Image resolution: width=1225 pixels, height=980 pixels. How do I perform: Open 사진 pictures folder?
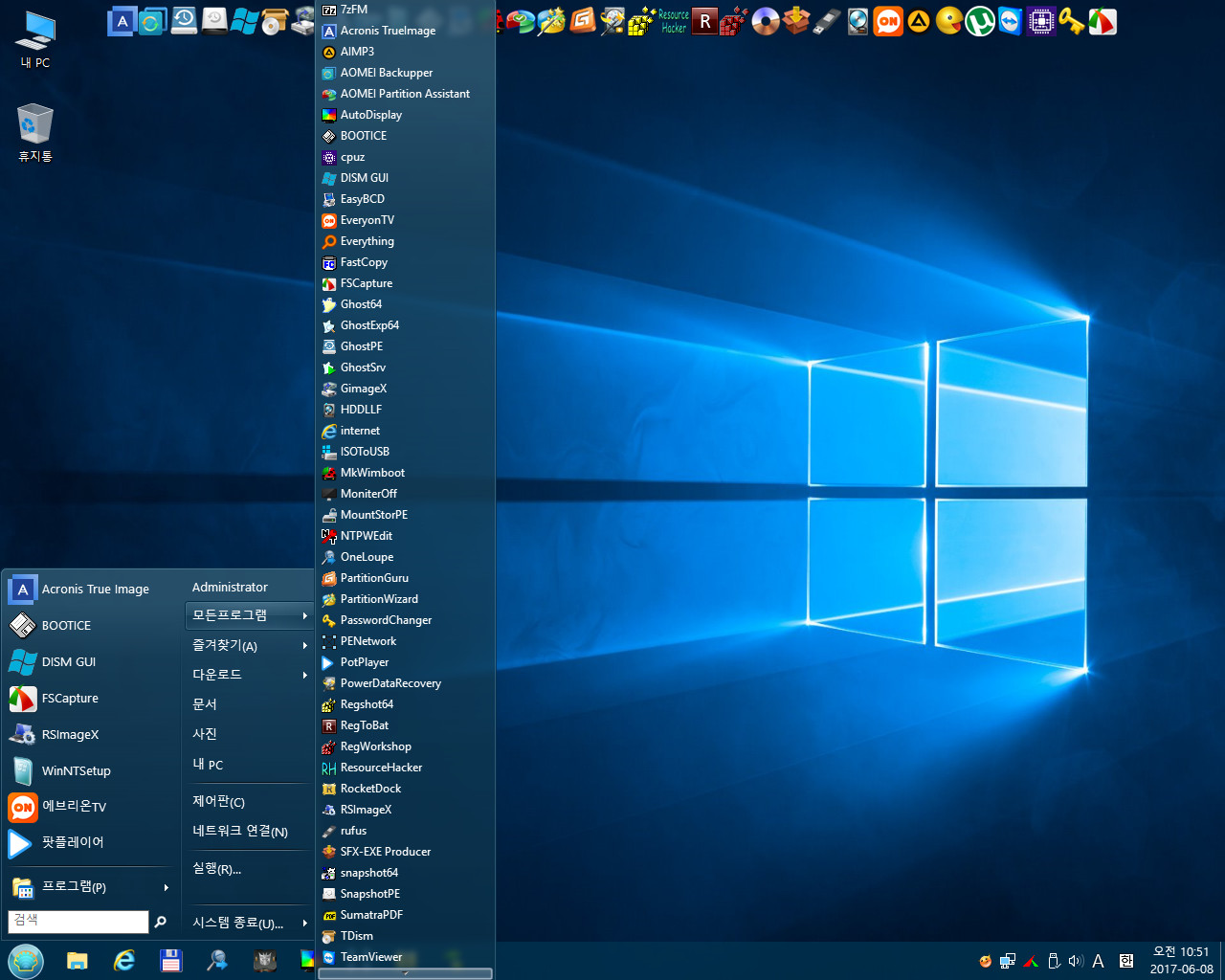click(249, 734)
